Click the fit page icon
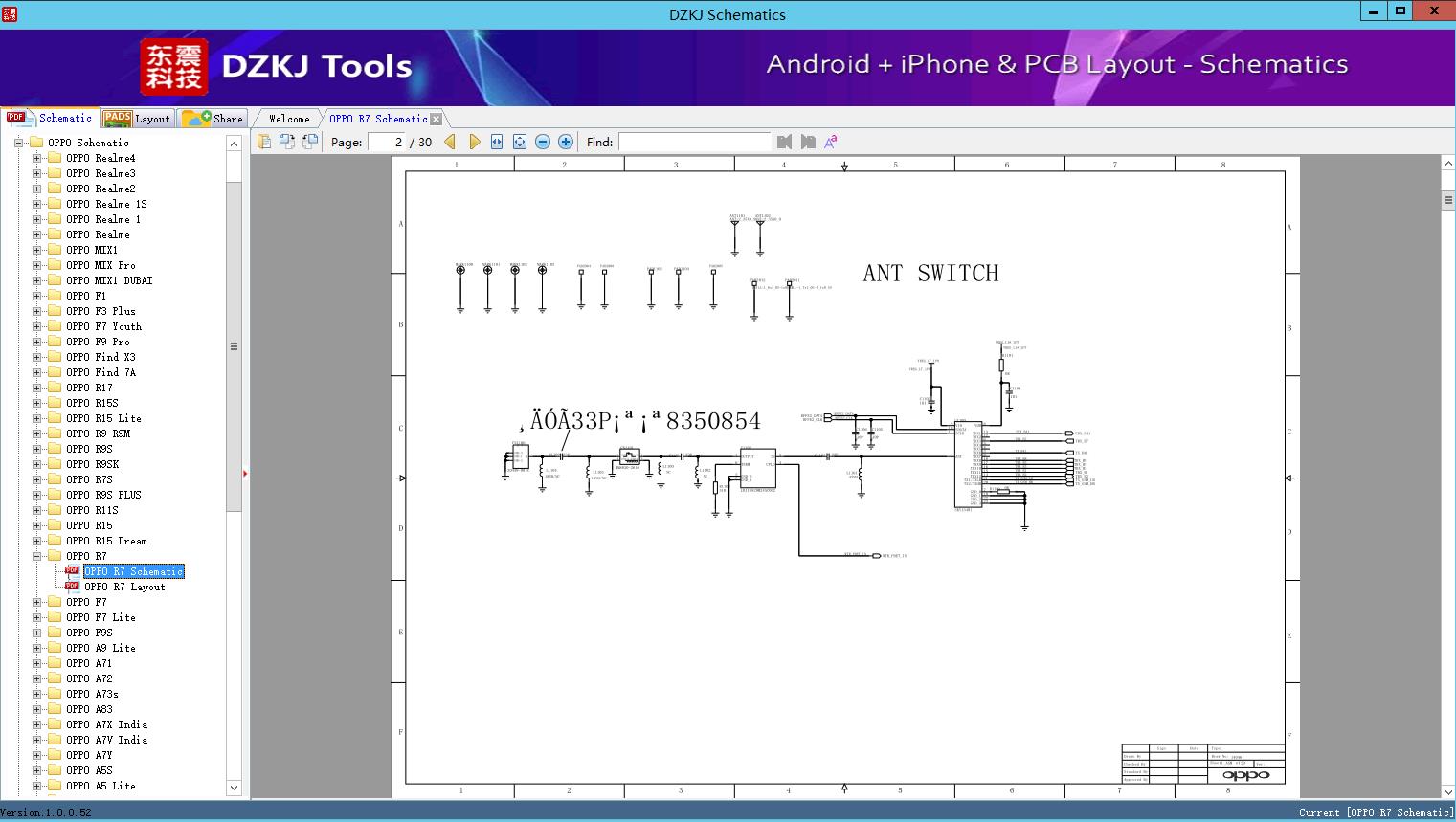The width and height of the screenshot is (1456, 822). click(520, 142)
